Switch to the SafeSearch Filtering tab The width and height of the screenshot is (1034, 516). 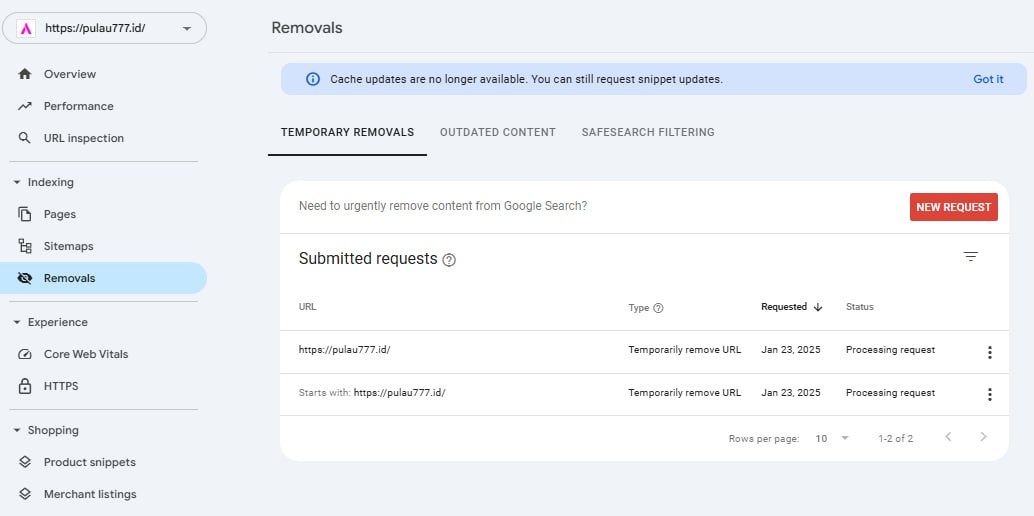(647, 132)
